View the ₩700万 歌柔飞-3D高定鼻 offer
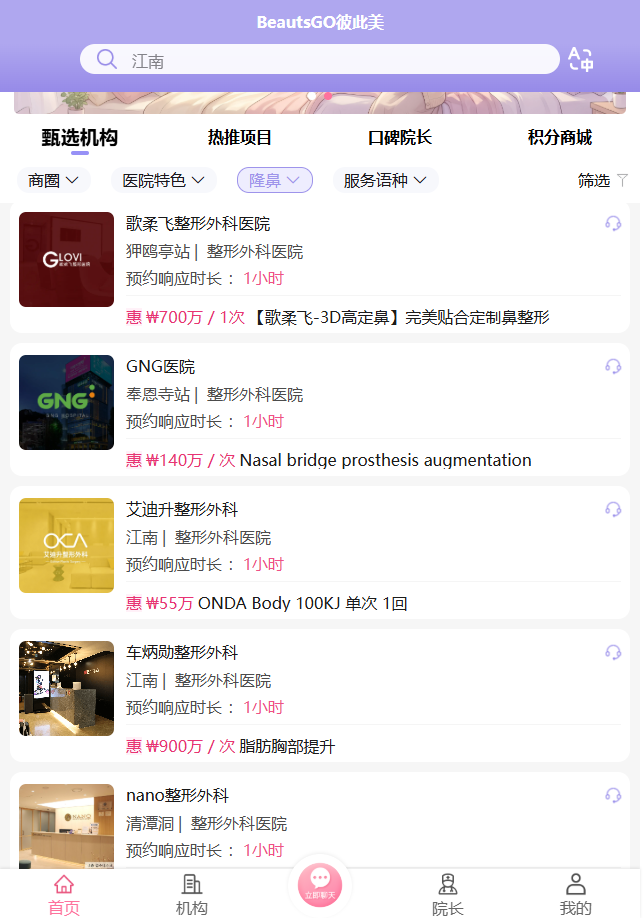The image size is (643, 918). pos(338,317)
